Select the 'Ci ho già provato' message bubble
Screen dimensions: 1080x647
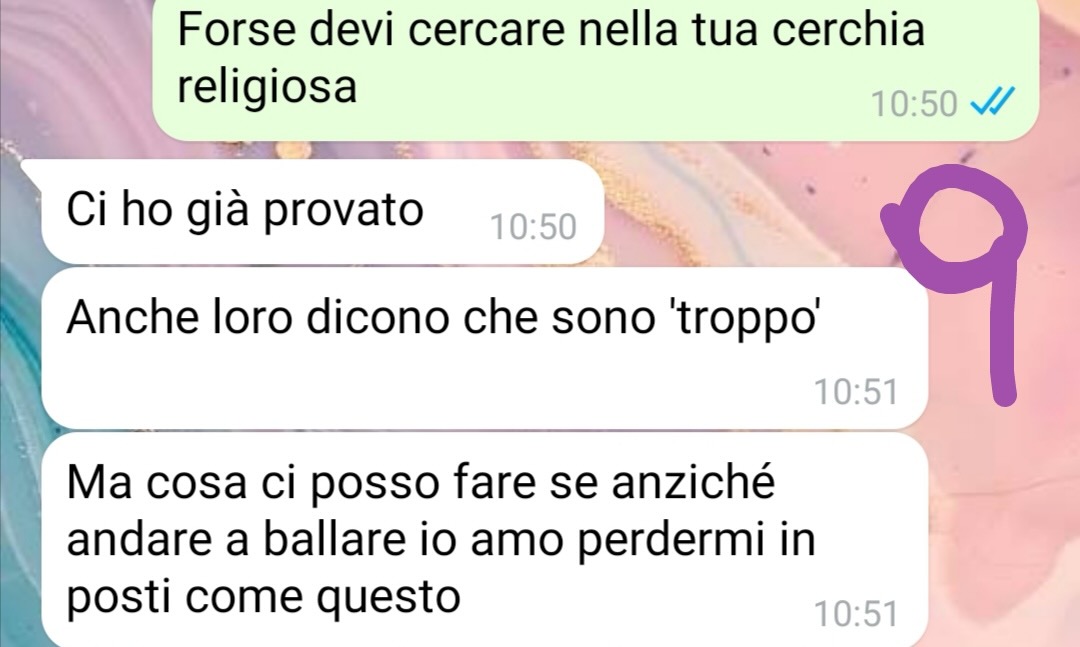(x=322, y=212)
